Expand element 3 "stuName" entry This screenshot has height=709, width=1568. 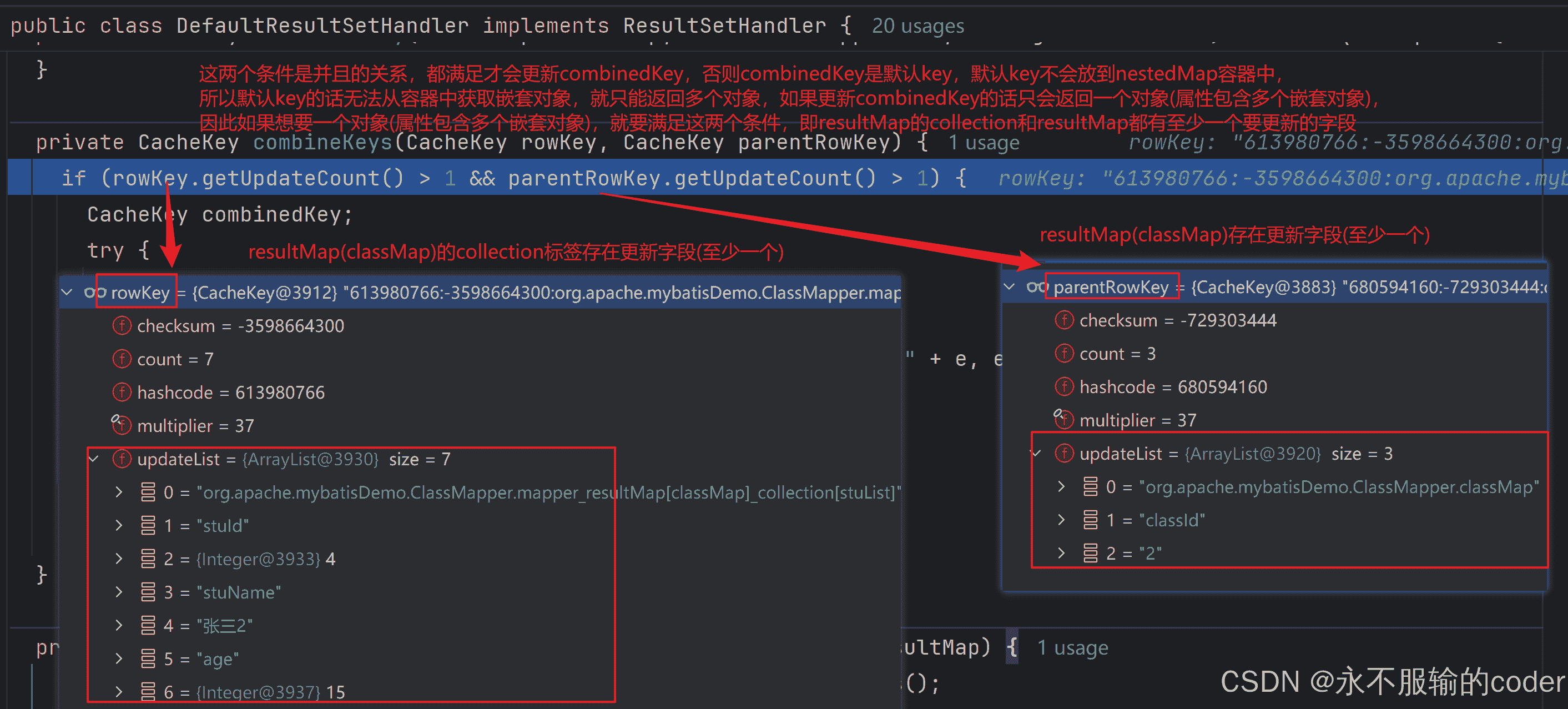click(x=119, y=592)
